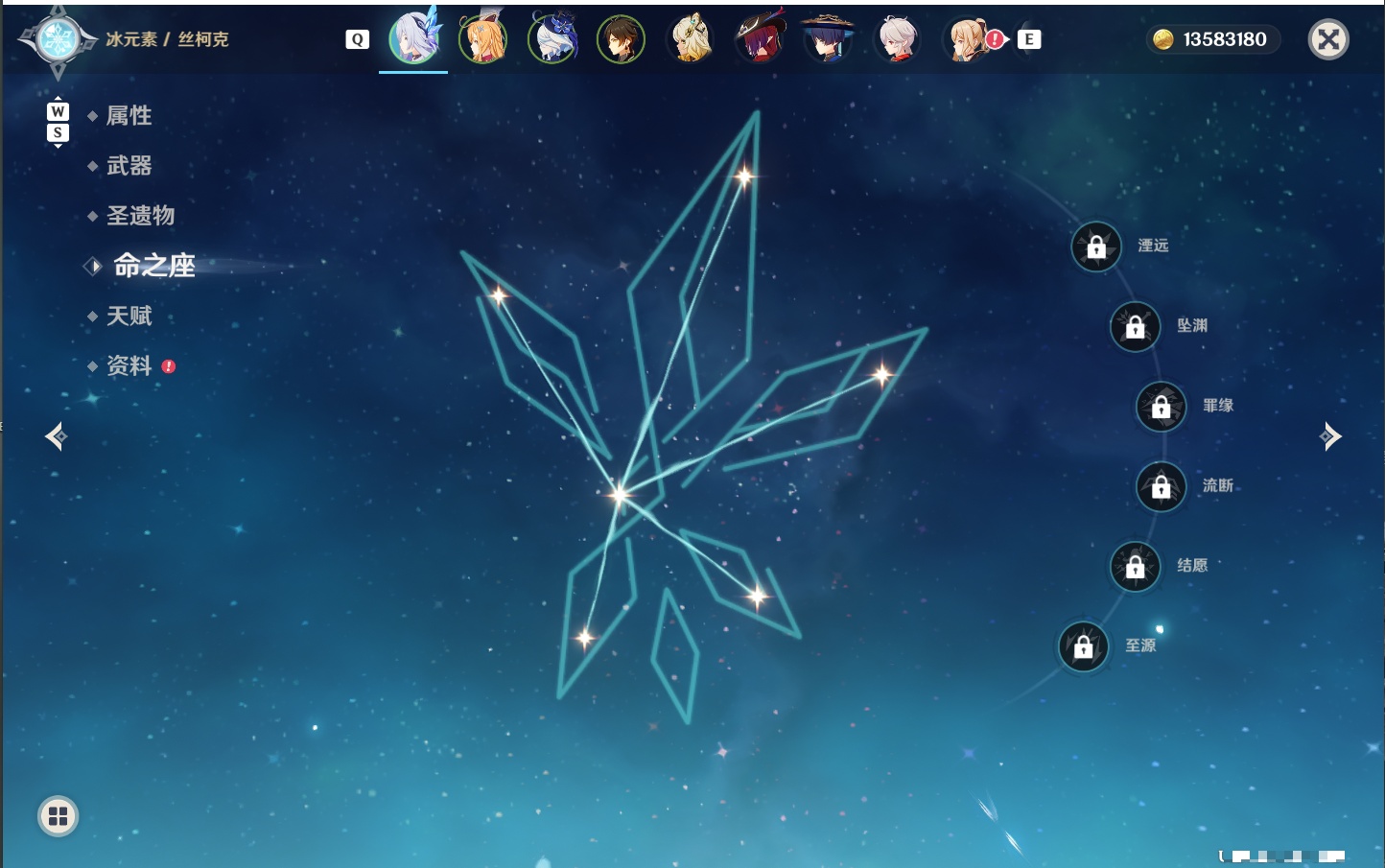Switch to the white-haired avatar wearing a dark blue hat
This screenshot has width=1385, height=868.
552,38
